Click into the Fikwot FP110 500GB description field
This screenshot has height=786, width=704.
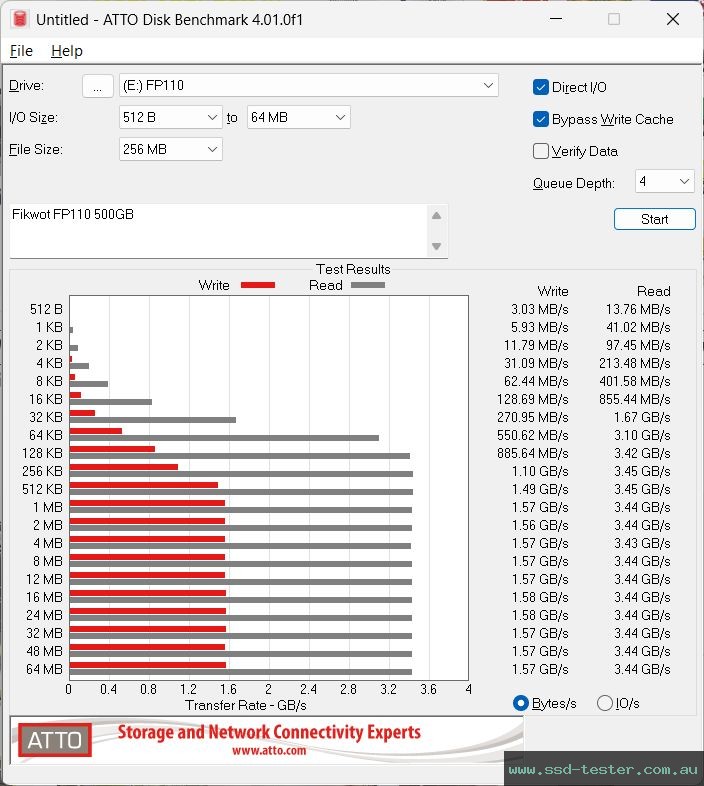click(218, 231)
